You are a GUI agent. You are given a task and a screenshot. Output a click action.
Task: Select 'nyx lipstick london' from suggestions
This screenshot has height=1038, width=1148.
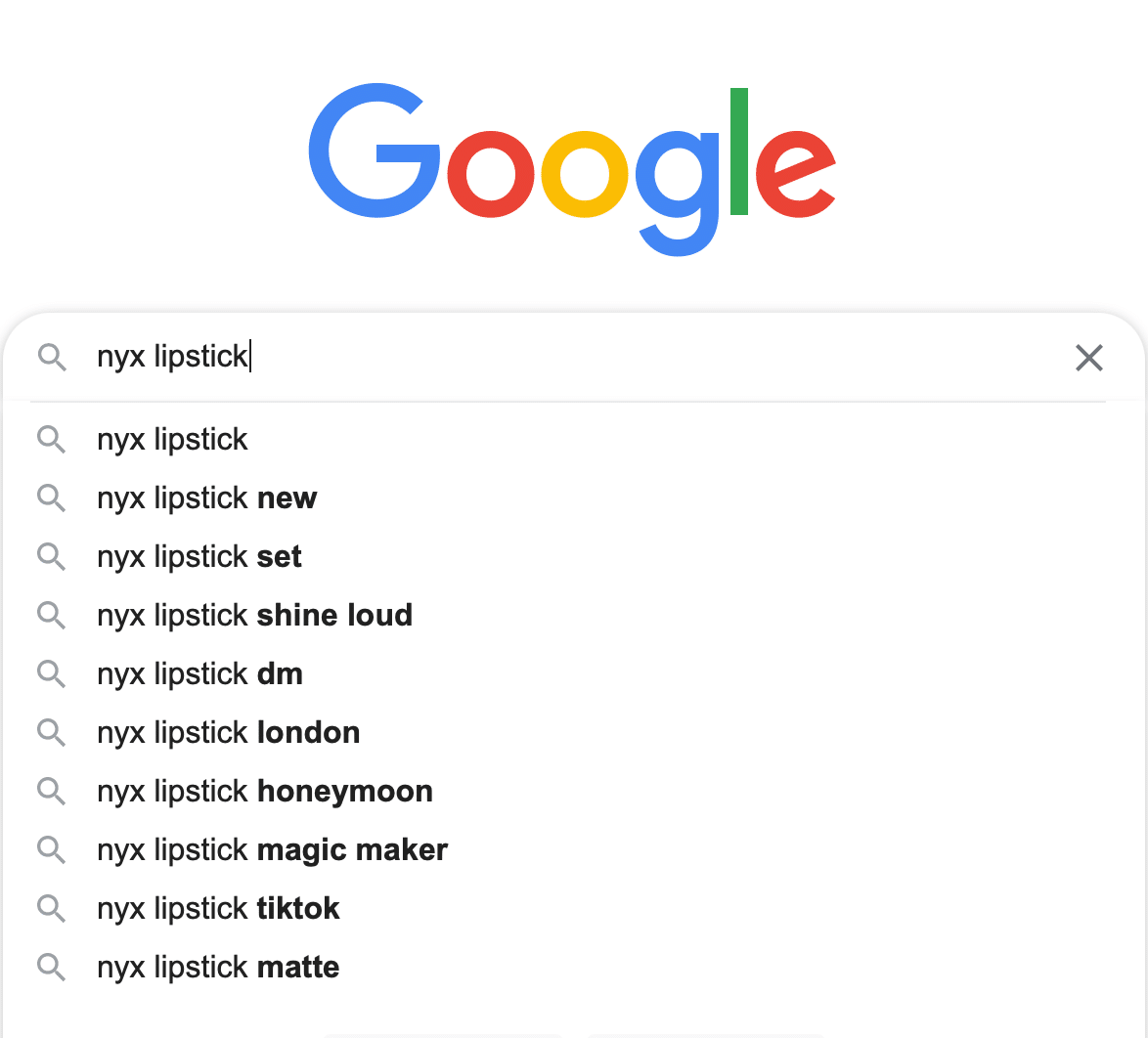point(574,732)
